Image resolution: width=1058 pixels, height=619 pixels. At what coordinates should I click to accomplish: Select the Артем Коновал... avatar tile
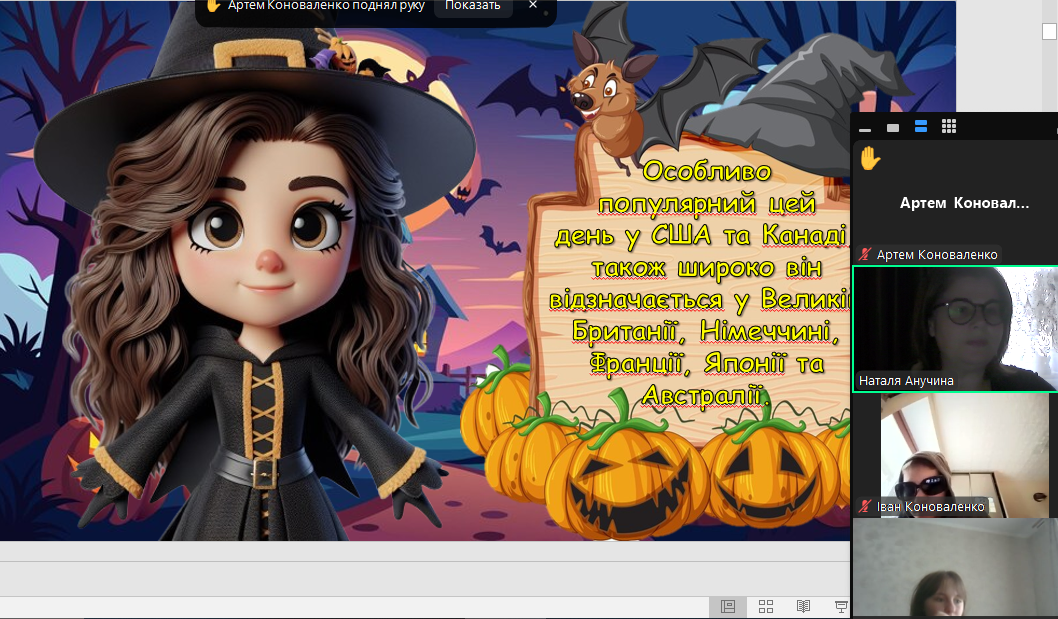pyautogui.click(x=955, y=203)
